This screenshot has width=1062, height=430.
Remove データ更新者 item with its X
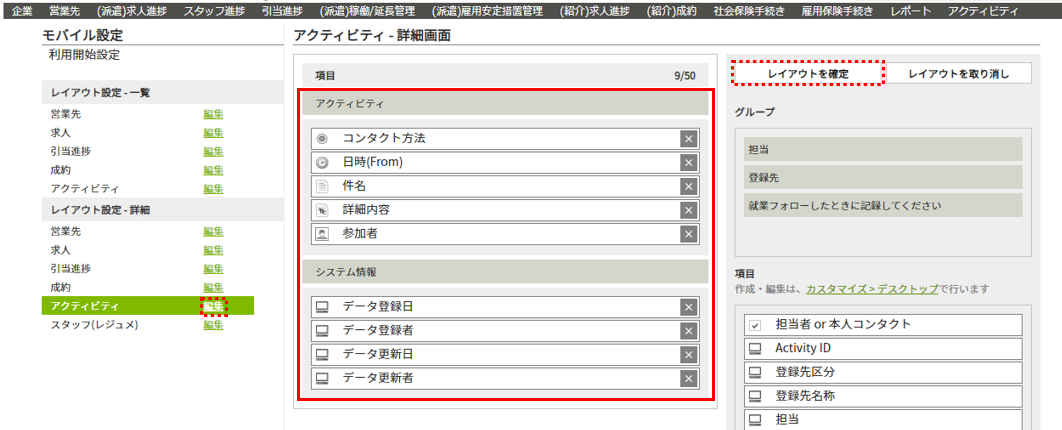688,378
